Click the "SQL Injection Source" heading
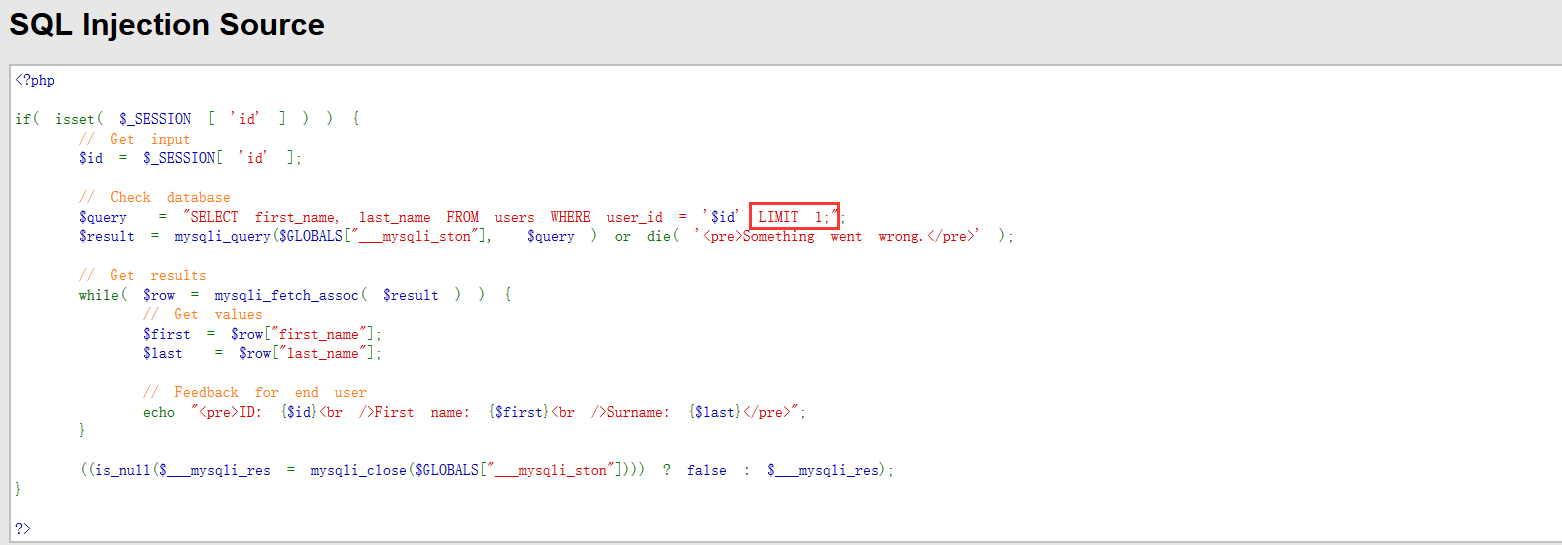1562x545 pixels. (x=167, y=24)
